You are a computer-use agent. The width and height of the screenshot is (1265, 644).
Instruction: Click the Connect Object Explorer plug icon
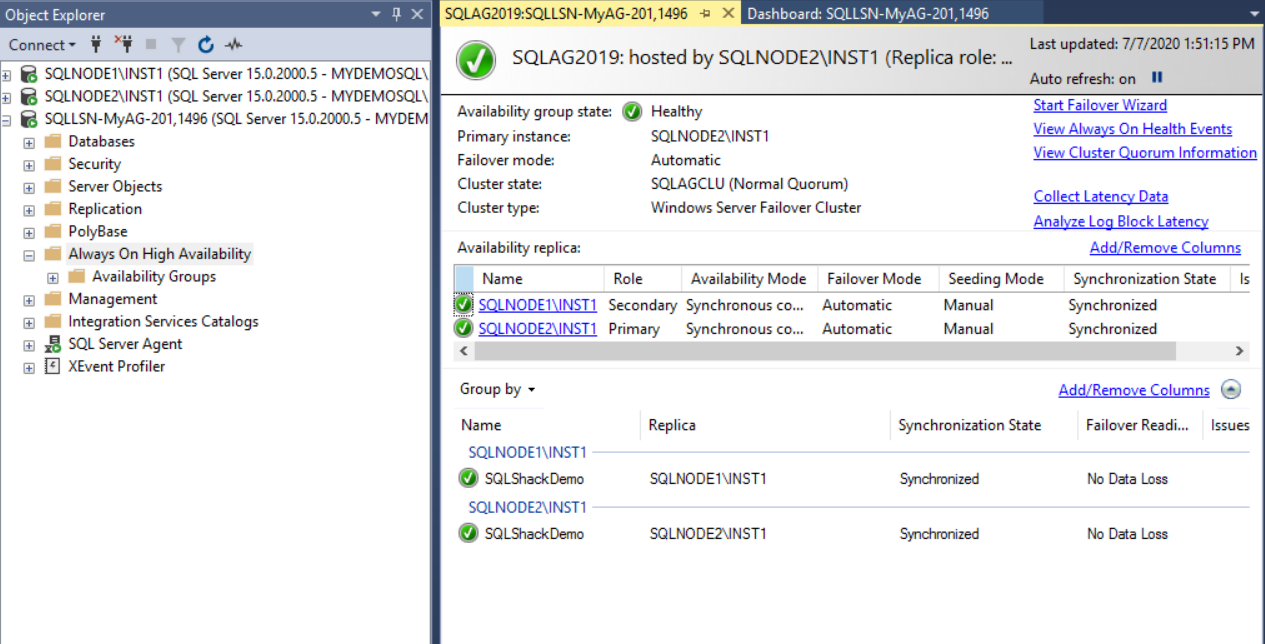(x=96, y=44)
